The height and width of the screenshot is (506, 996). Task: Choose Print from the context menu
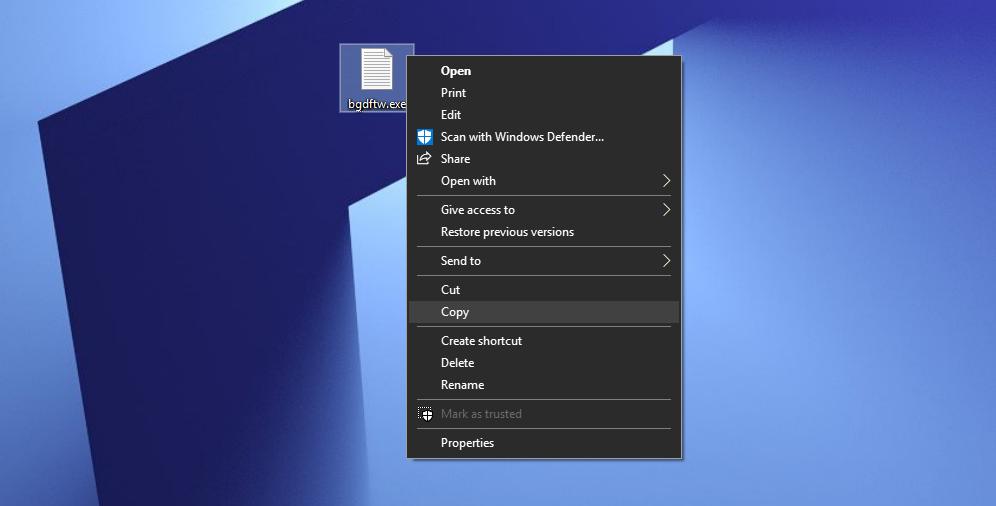[x=544, y=93]
